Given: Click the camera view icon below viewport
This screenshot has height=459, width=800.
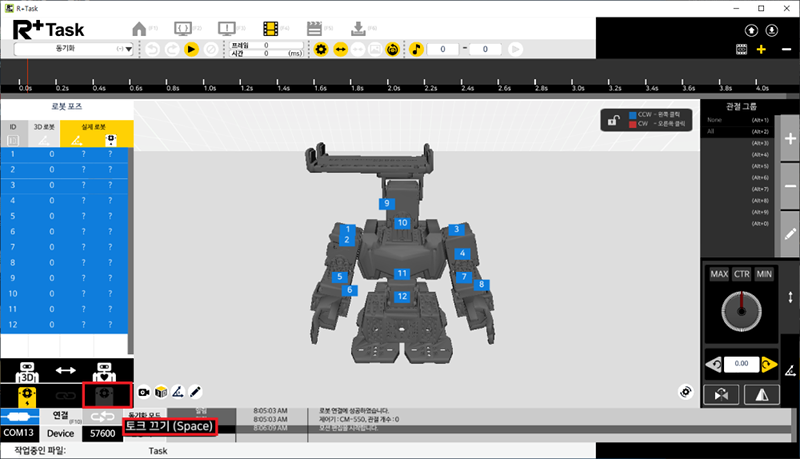Looking at the screenshot, I should (x=143, y=391).
